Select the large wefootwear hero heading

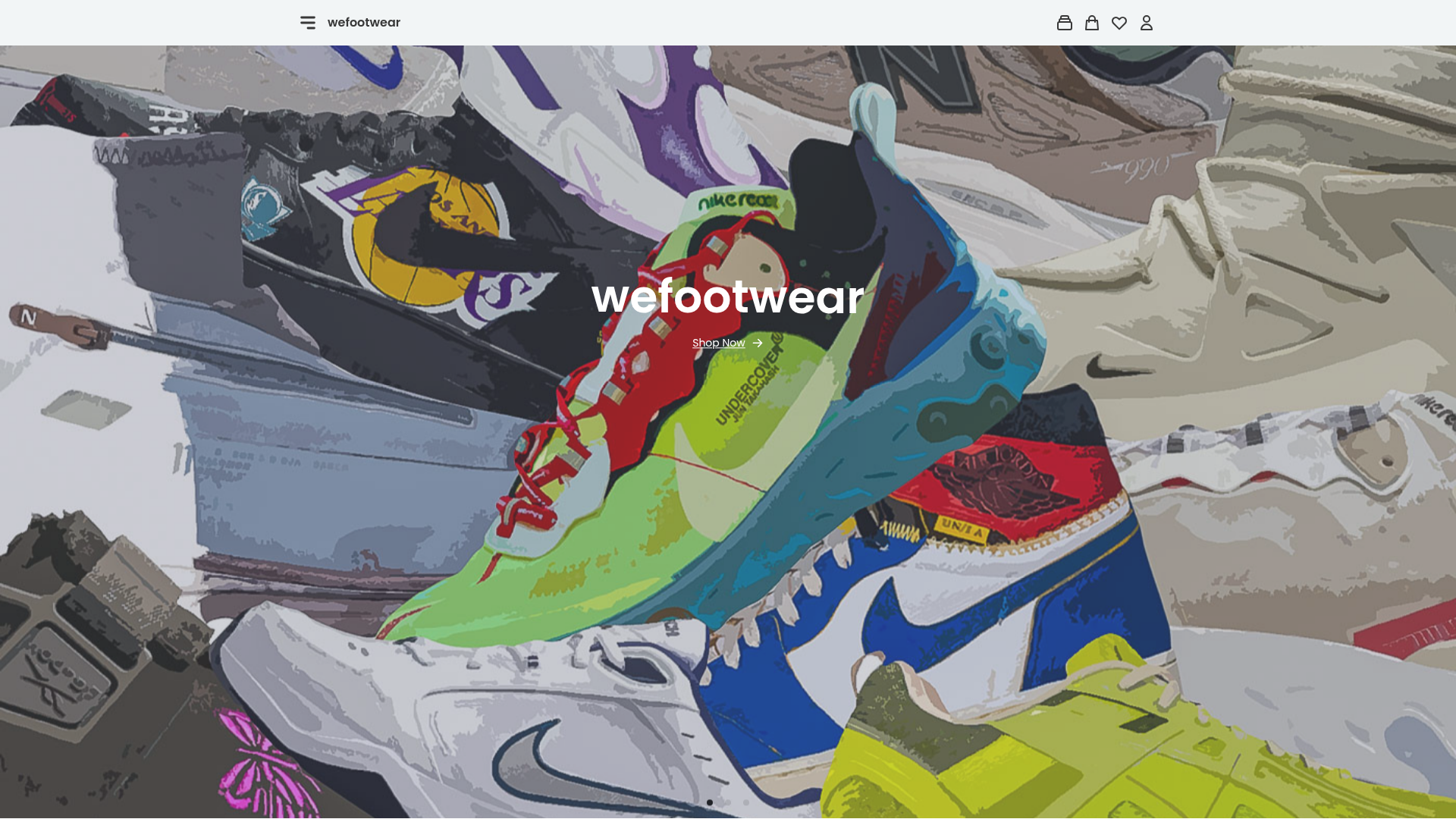pos(728,297)
